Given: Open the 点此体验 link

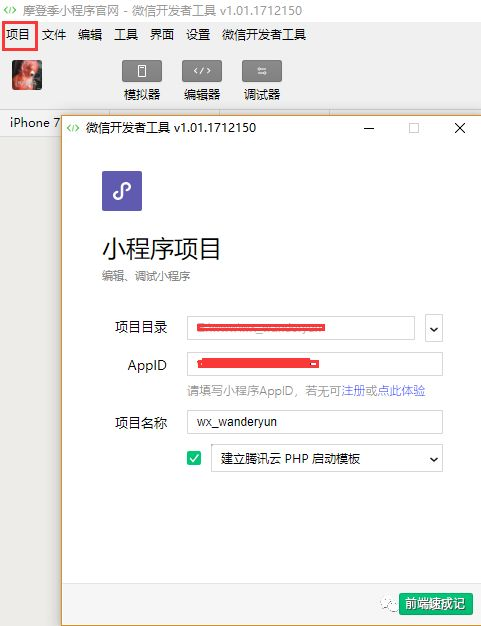Looking at the screenshot, I should pos(401,390).
